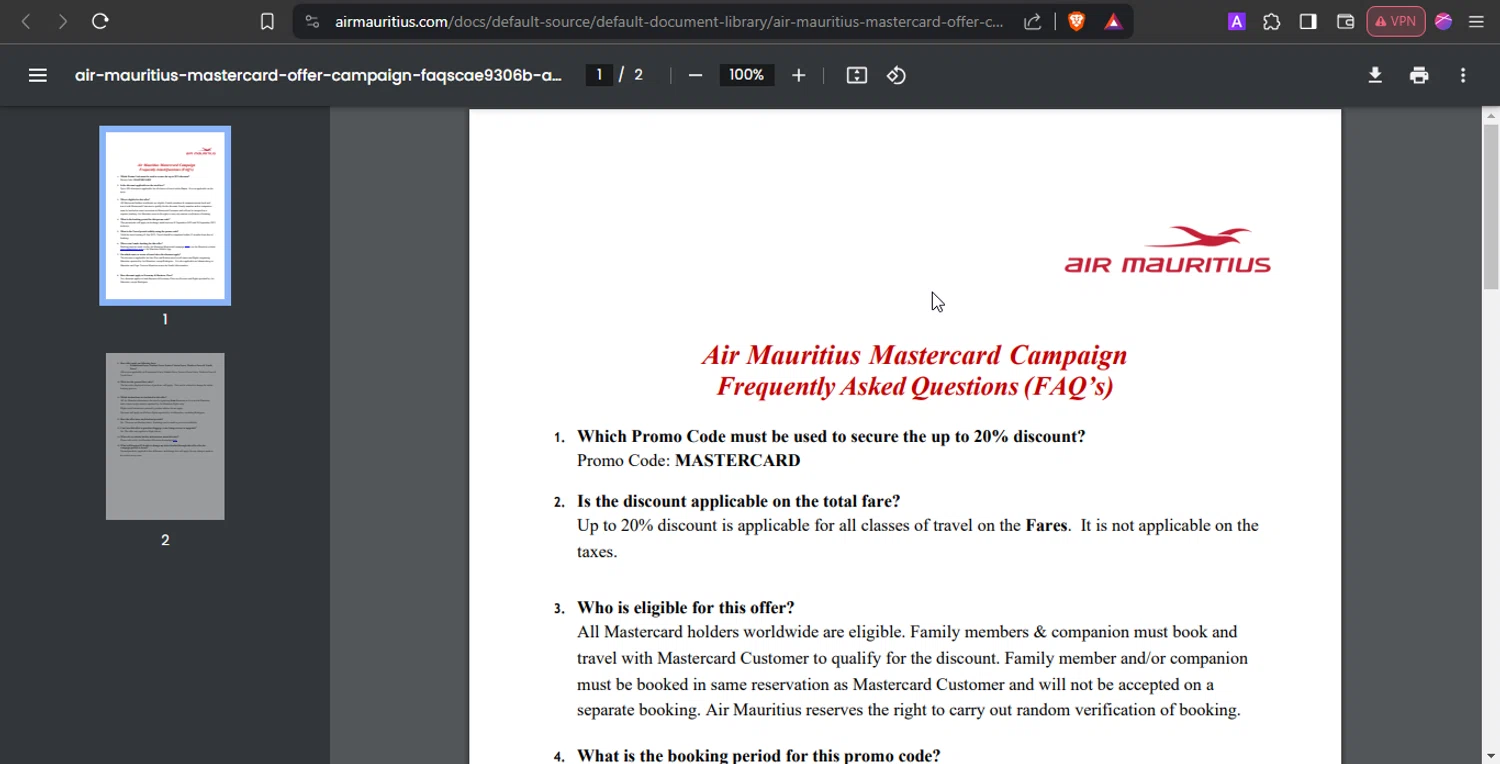Click total page count '2' in toolbar
The image size is (1500, 764).
tap(638, 75)
